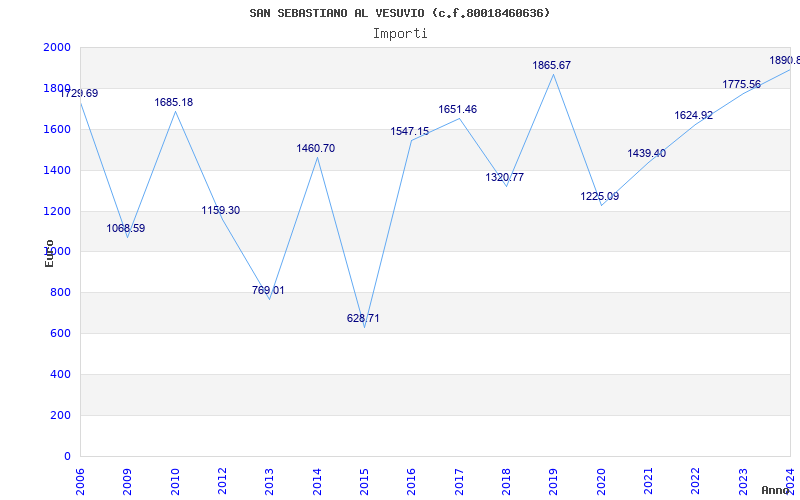The height and width of the screenshot is (500, 800).
Task: Click y-axis tick 800
Action: (x=61, y=293)
